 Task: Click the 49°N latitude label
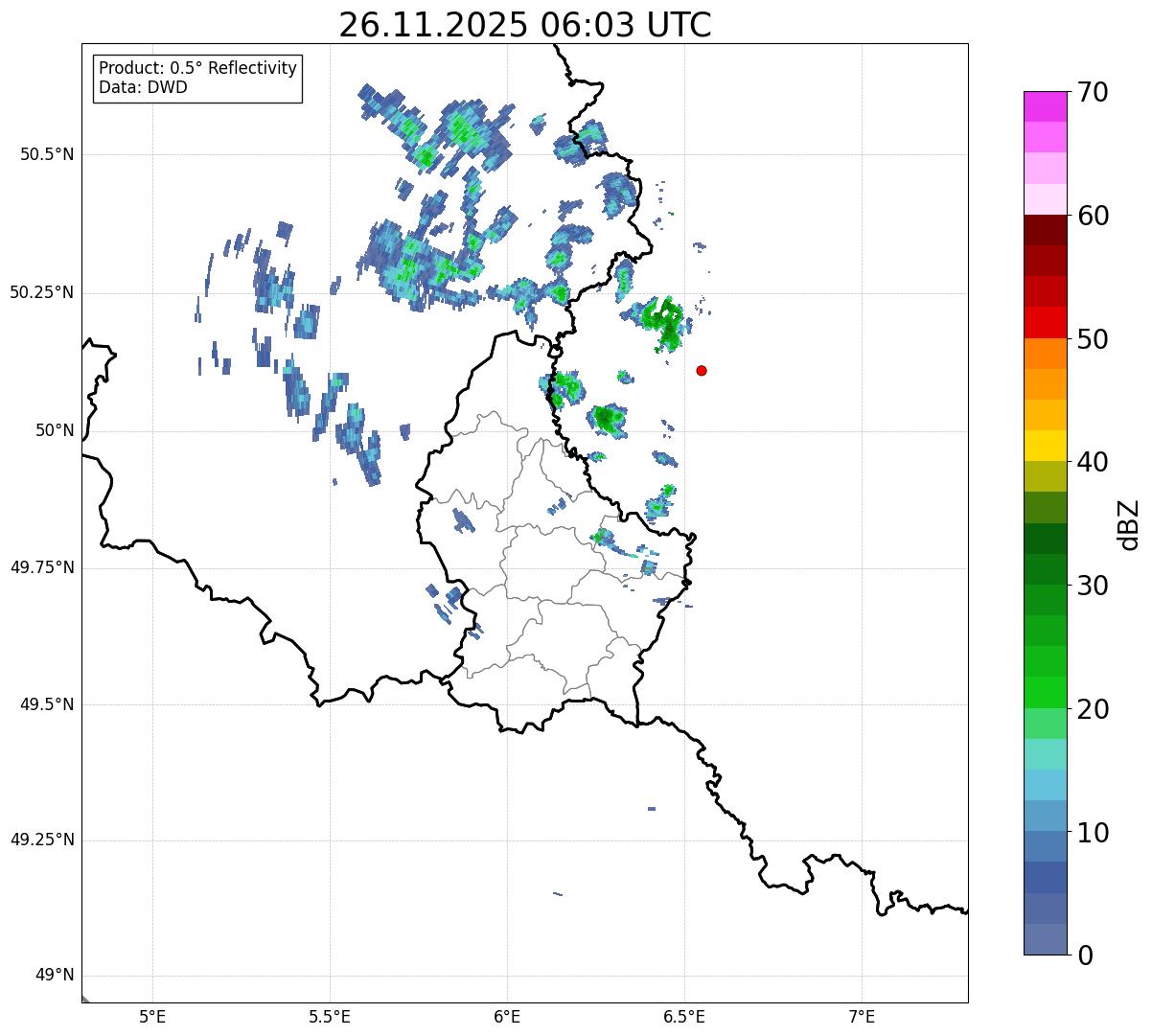click(55, 976)
